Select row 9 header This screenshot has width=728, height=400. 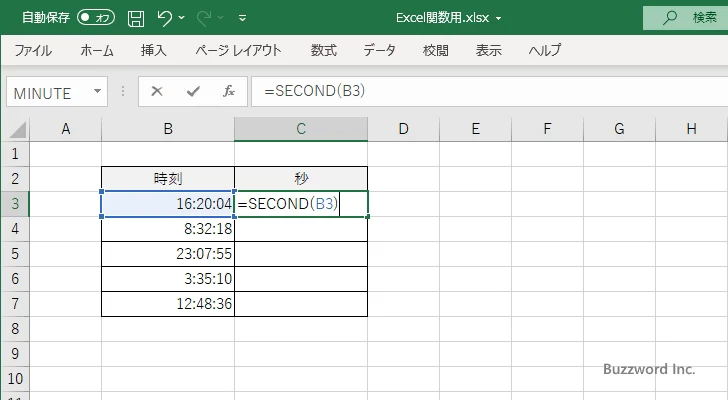(15, 354)
